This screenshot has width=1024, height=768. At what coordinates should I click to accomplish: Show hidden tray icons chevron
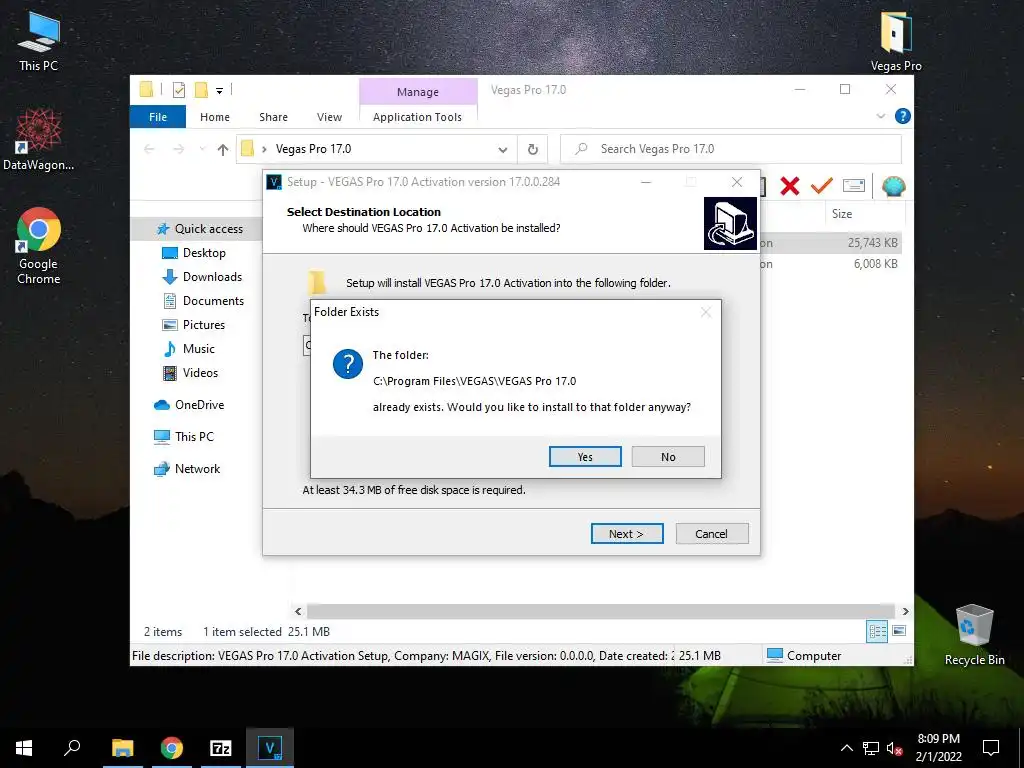[x=846, y=748]
